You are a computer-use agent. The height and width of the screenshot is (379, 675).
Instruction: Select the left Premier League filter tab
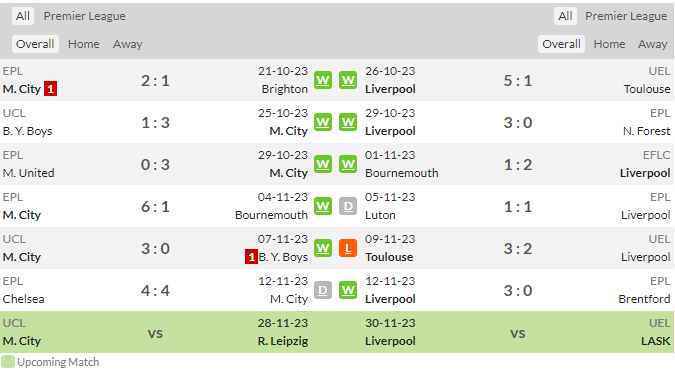click(84, 16)
